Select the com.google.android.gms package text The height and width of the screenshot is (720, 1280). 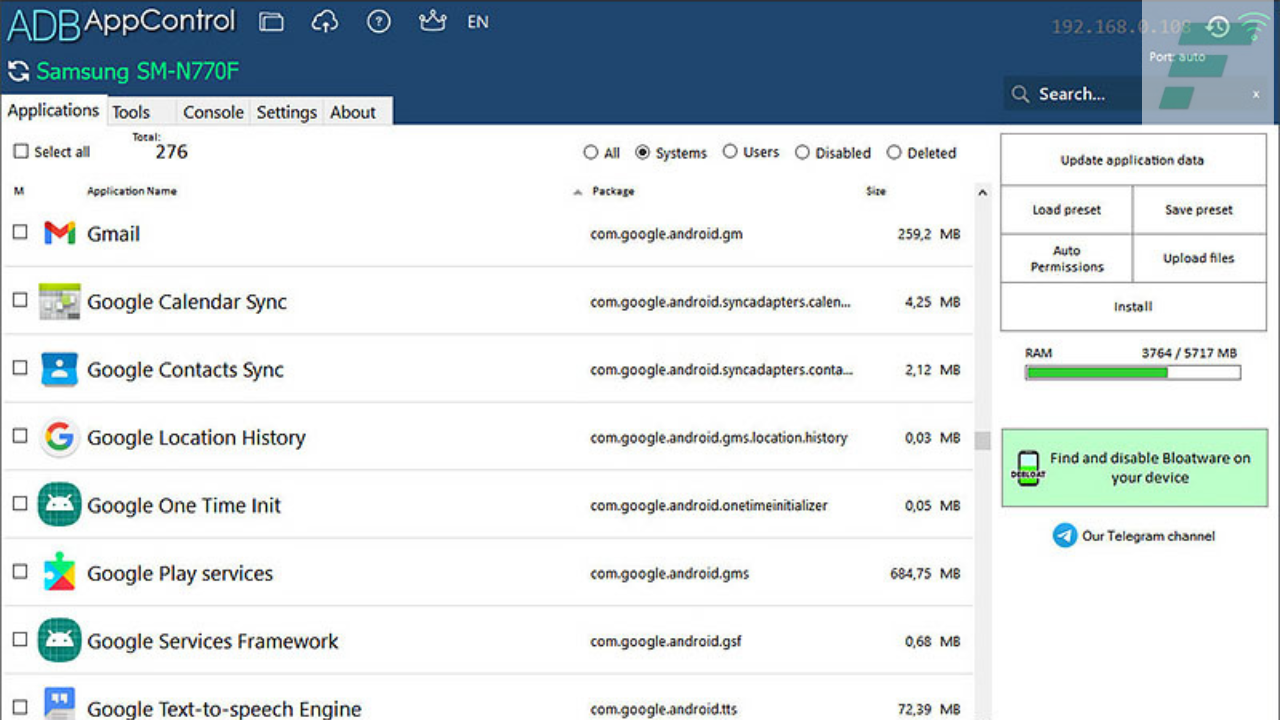669,574
